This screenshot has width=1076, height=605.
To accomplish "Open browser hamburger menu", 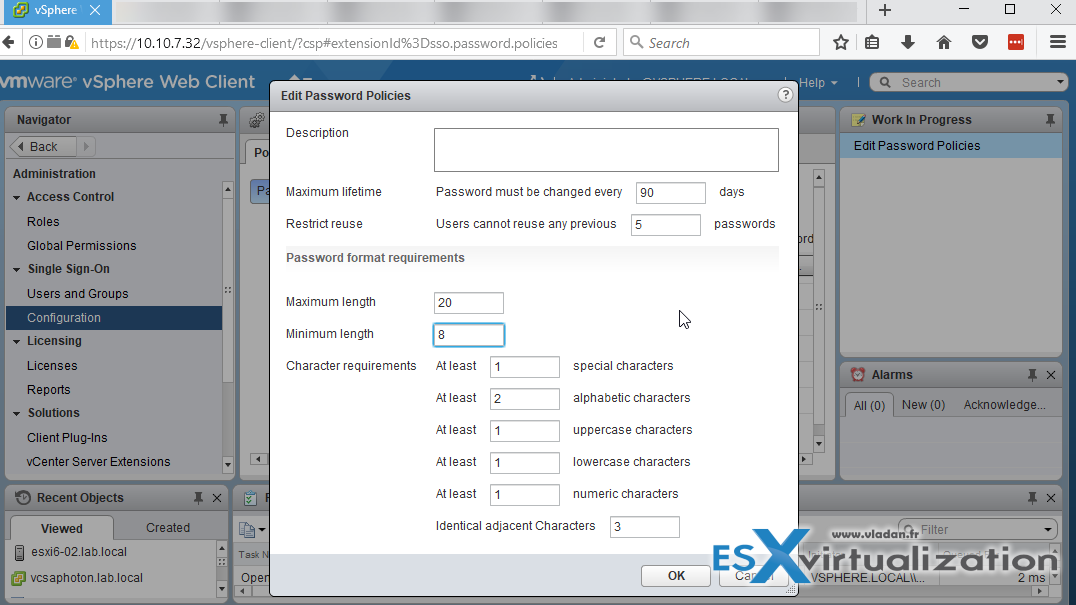I will [1057, 43].
